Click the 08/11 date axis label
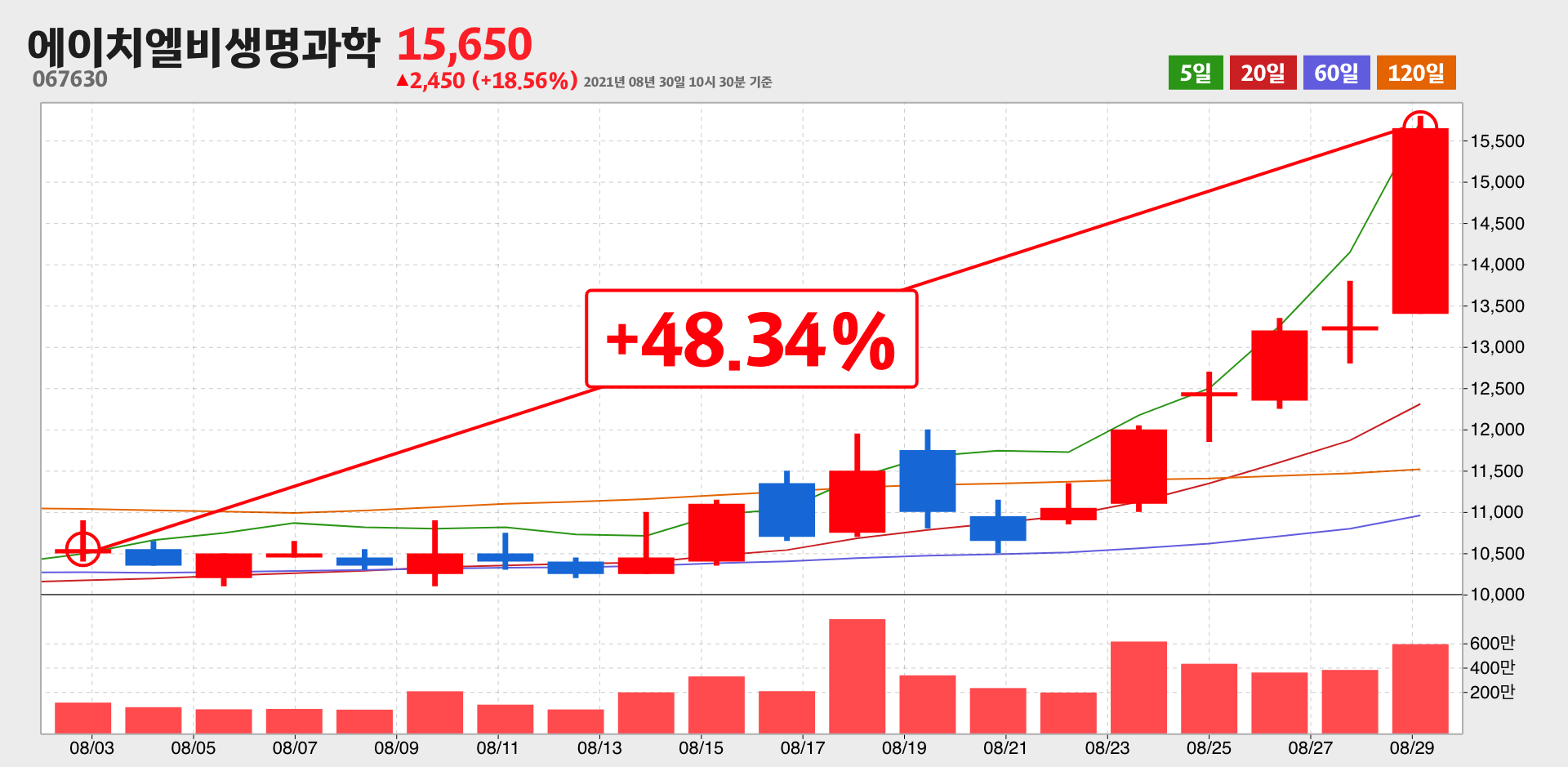The width and height of the screenshot is (1568, 767). click(497, 747)
